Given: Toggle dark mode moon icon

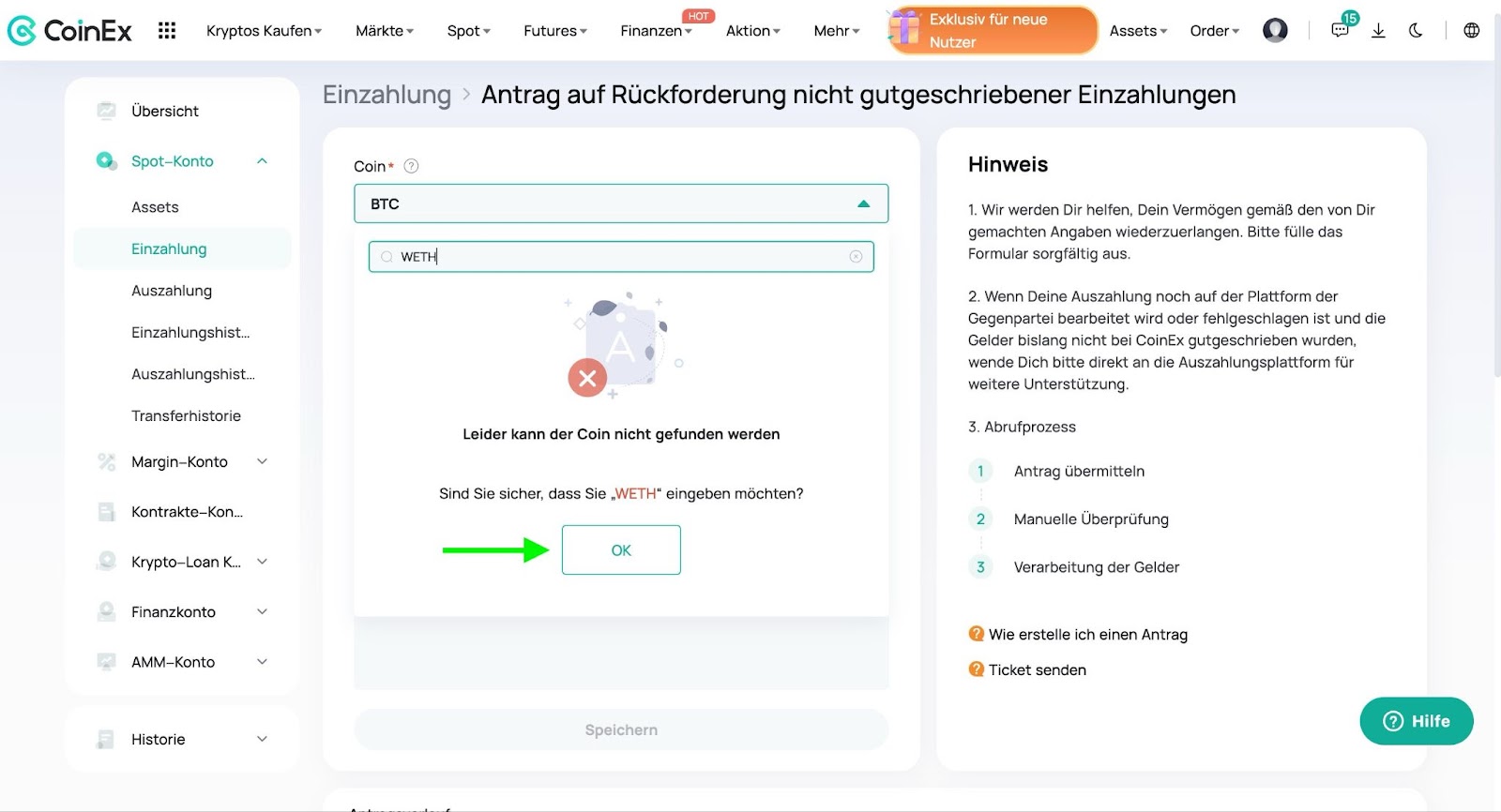Looking at the screenshot, I should tap(1416, 31).
